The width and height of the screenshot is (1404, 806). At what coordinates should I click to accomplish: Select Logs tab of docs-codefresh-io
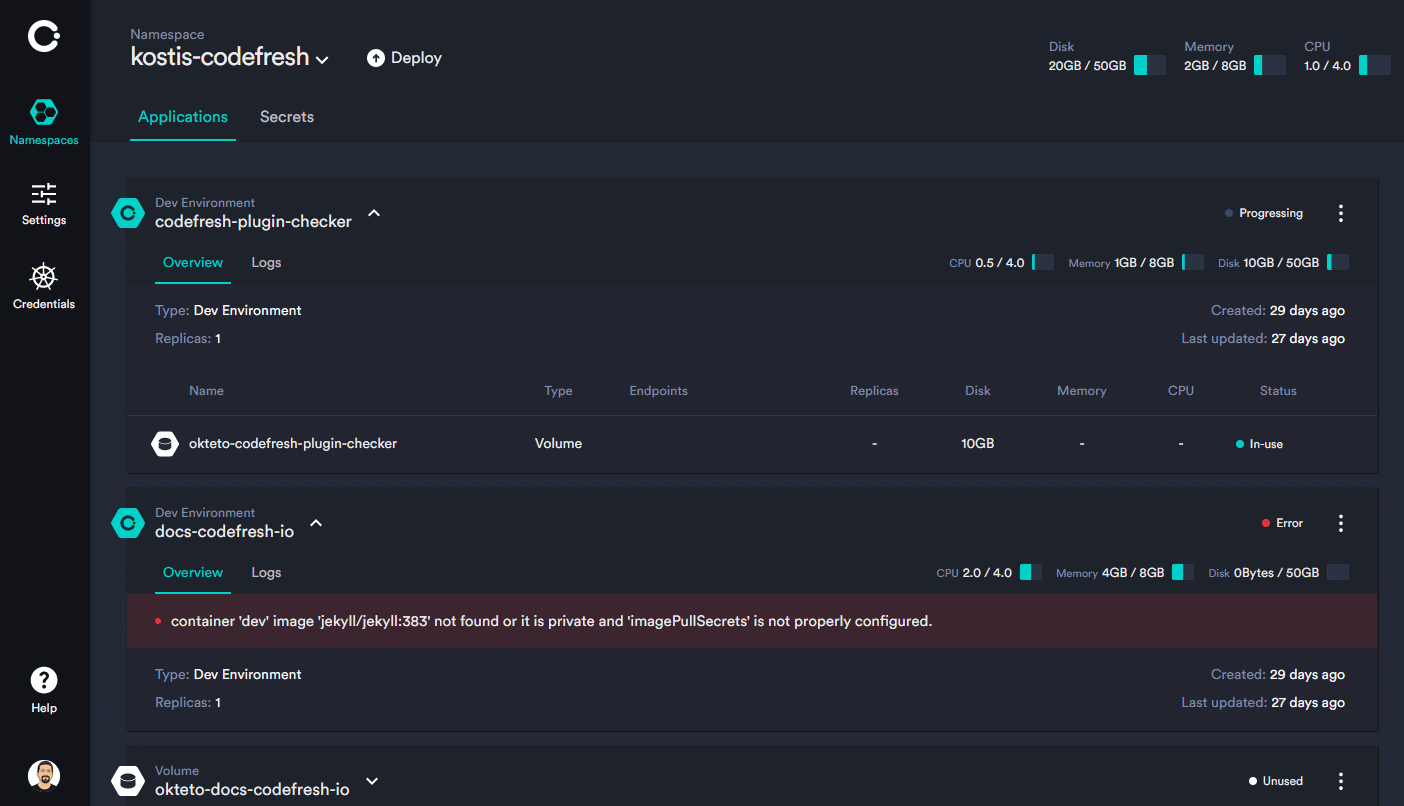pos(266,573)
